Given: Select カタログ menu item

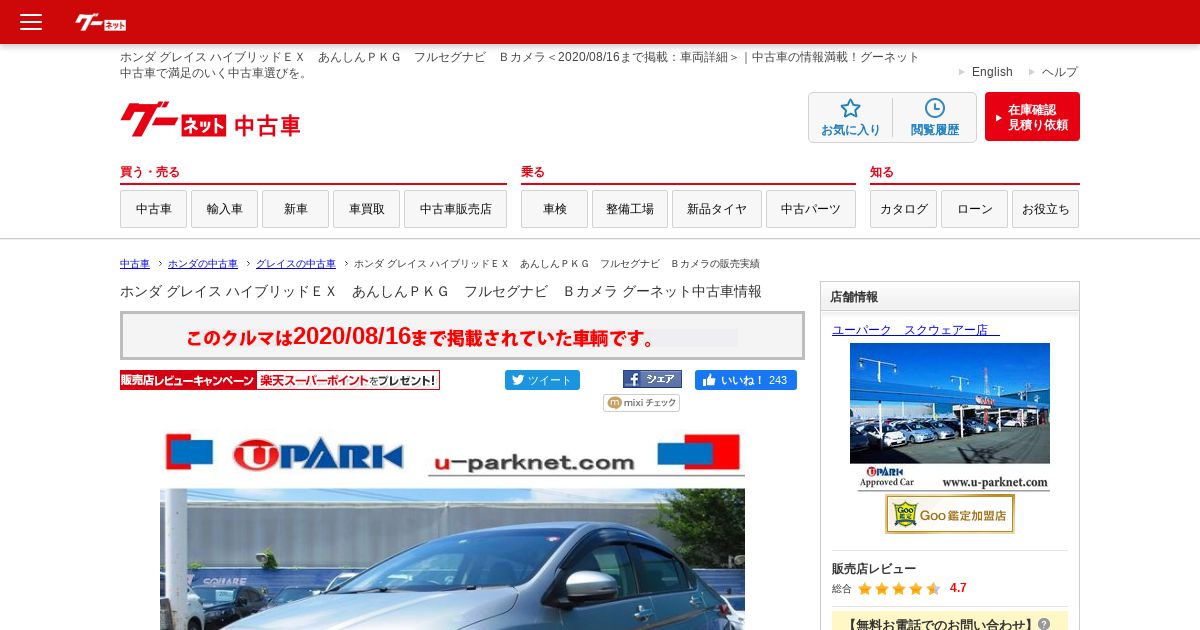Looking at the screenshot, I should pos(904,209).
